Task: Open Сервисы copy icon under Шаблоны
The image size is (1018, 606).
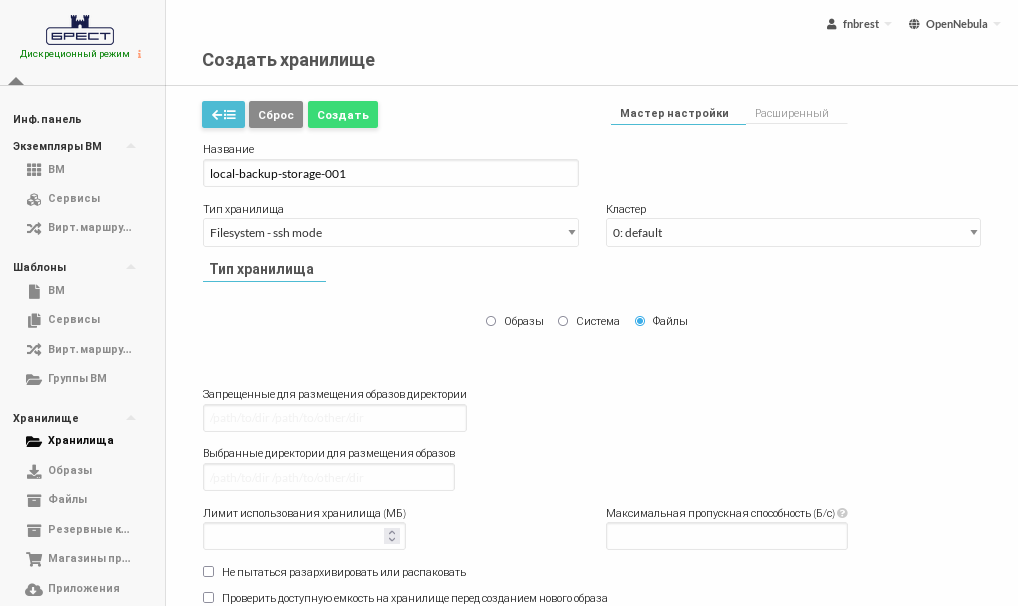Action: (34, 320)
